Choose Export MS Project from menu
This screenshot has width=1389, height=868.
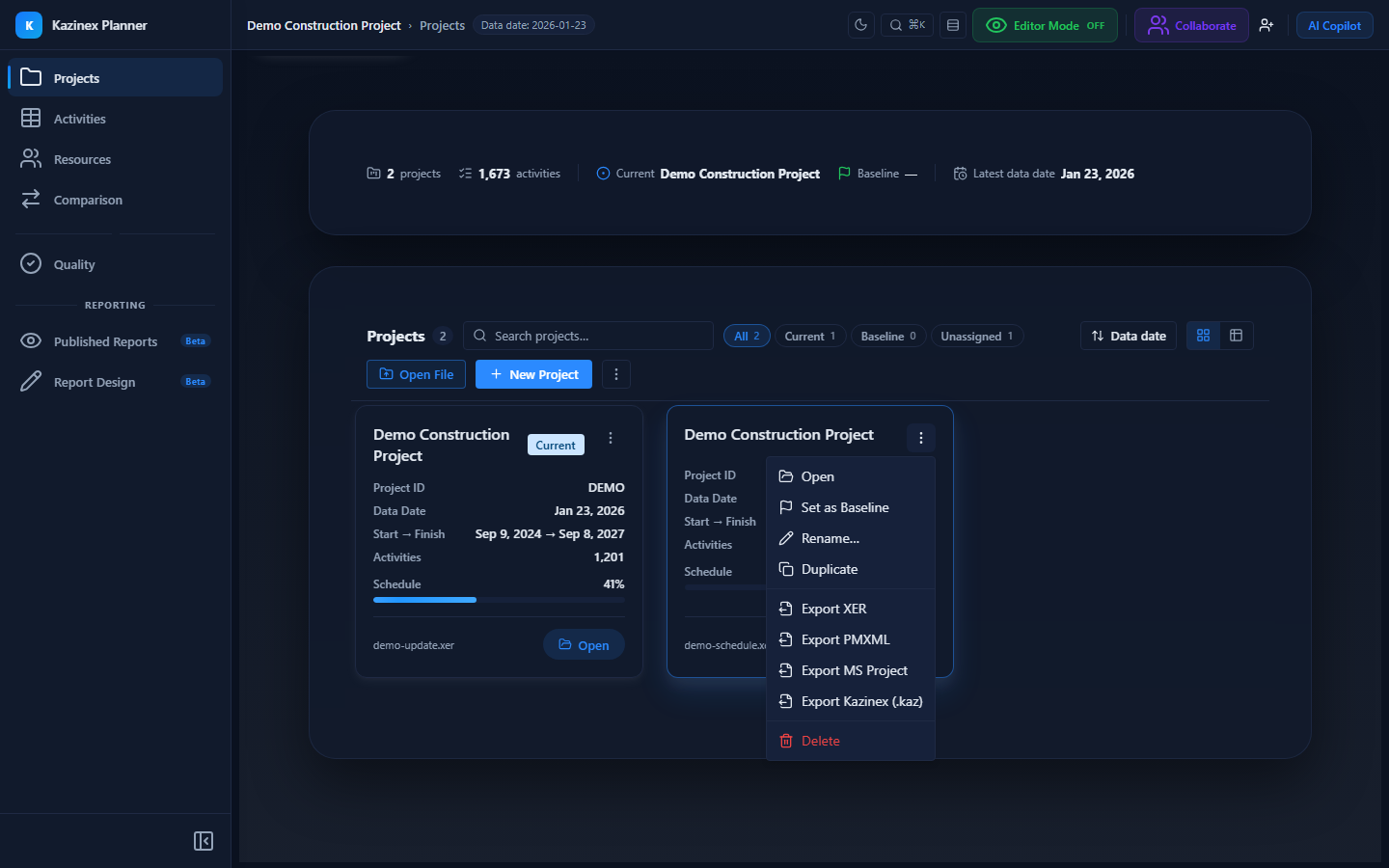click(851, 670)
